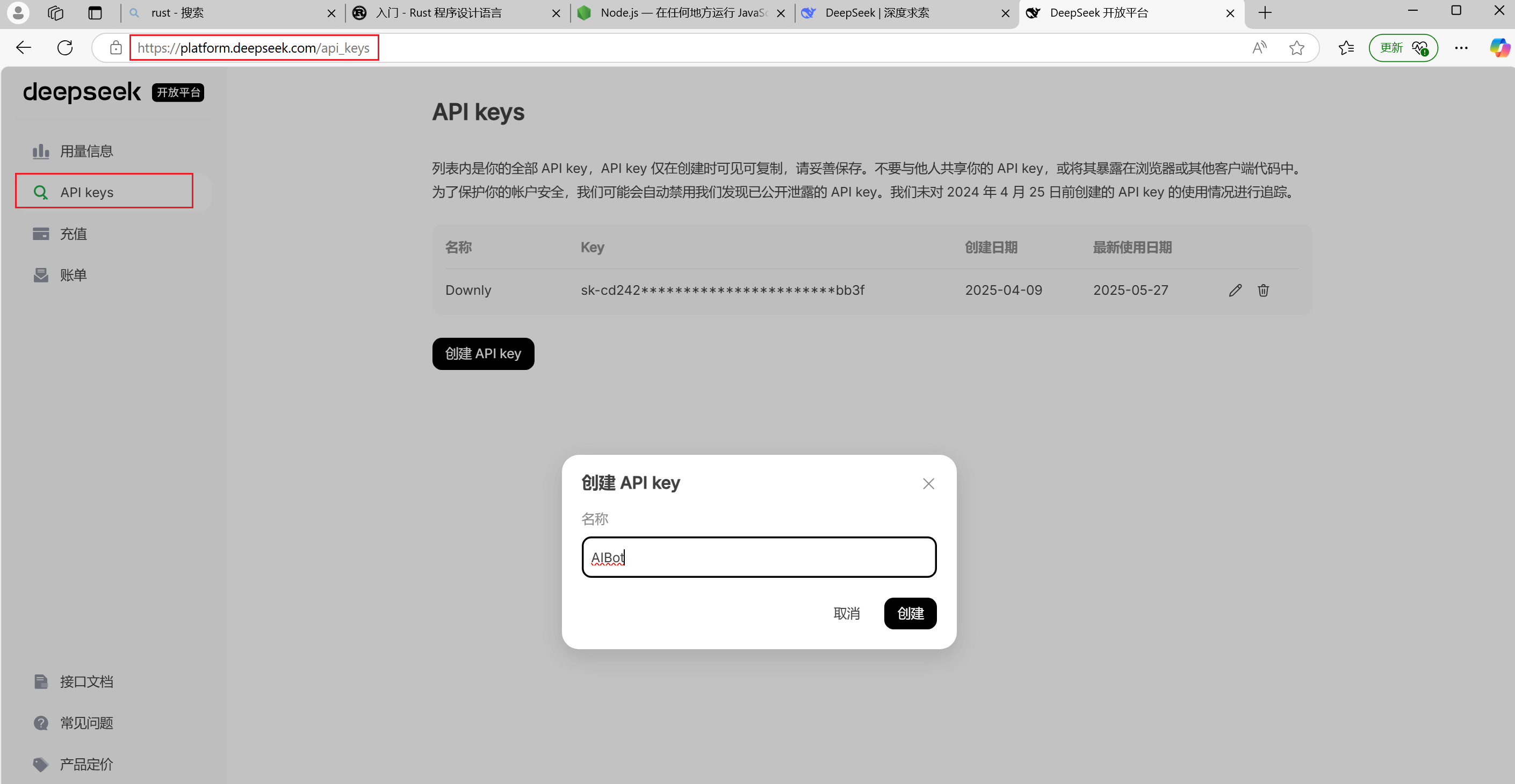View site information lock icon
Viewport: 1515px width, 784px height.
point(116,48)
